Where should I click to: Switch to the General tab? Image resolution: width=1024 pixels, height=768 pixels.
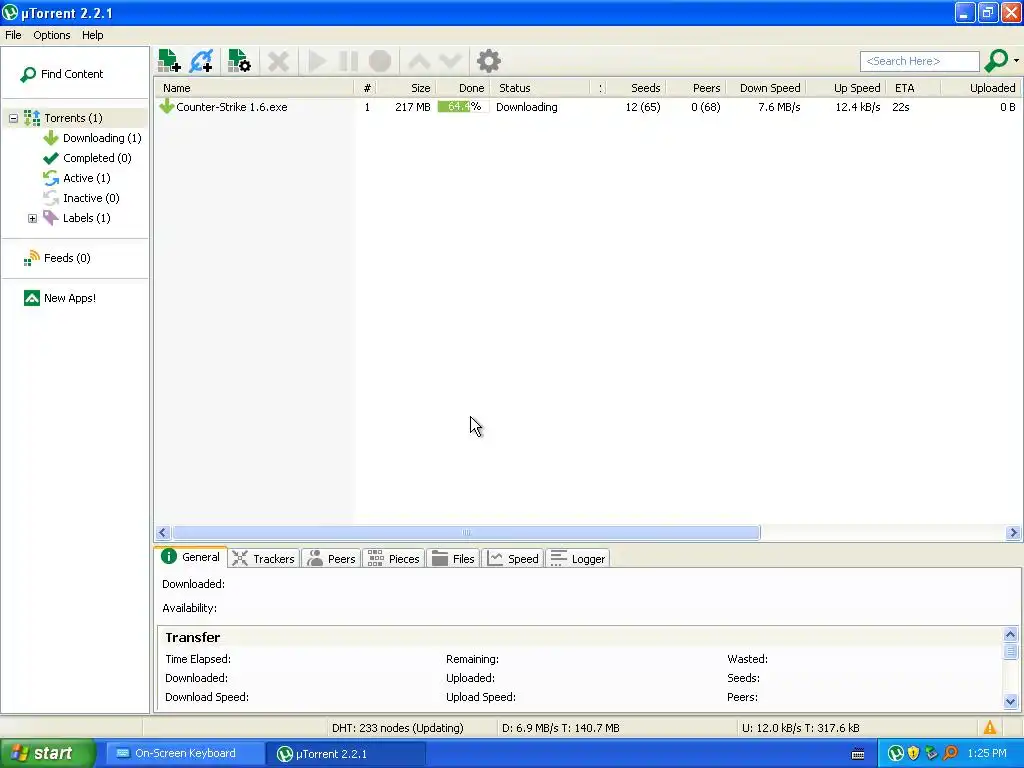click(191, 557)
